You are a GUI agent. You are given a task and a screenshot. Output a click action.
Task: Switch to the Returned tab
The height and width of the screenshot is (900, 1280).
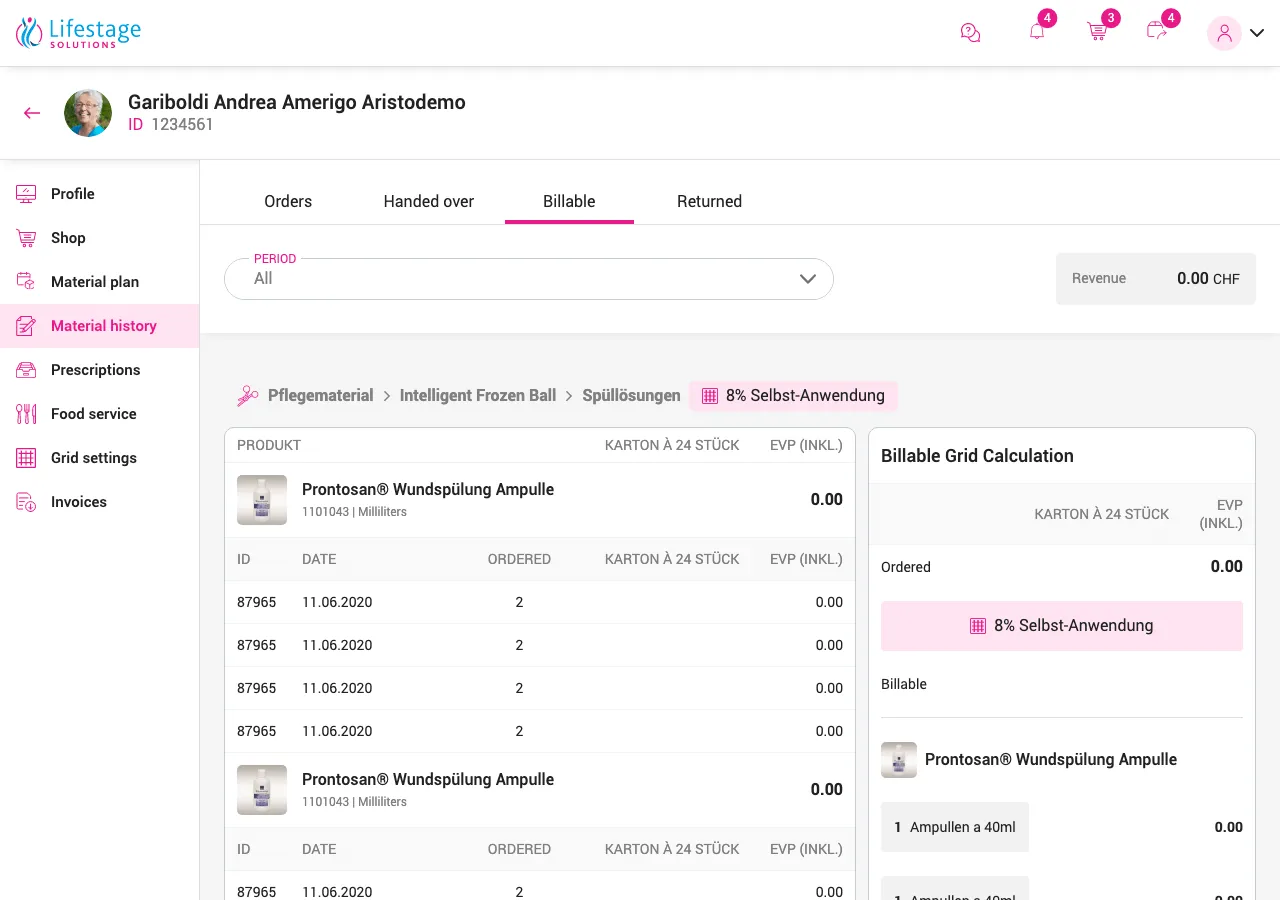pos(709,201)
